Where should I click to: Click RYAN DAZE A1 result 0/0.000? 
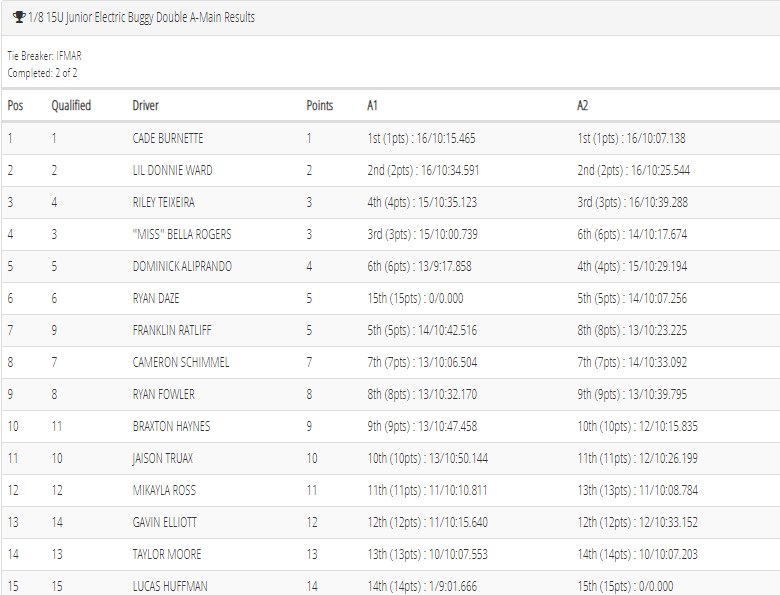415,298
